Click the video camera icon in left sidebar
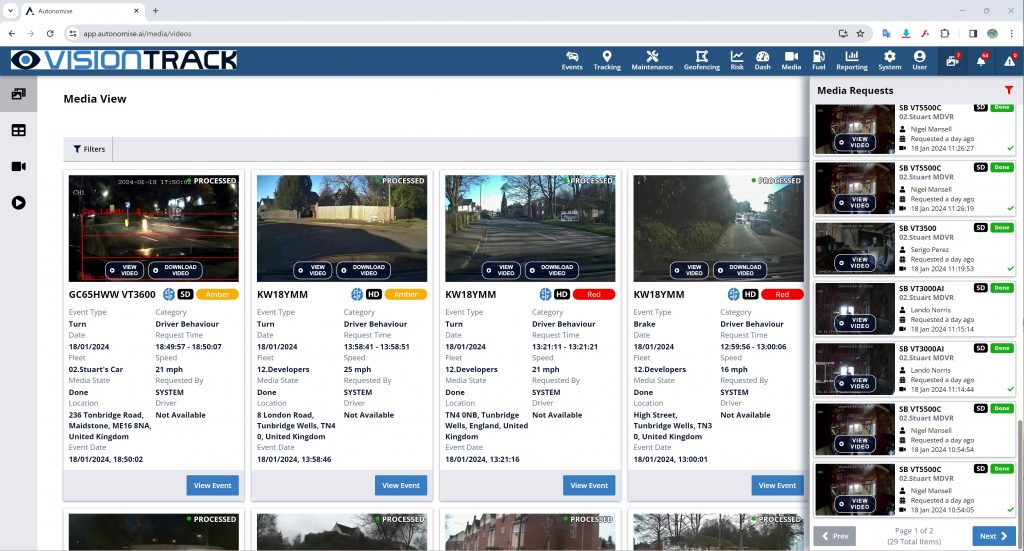1024x551 pixels. pos(18,166)
